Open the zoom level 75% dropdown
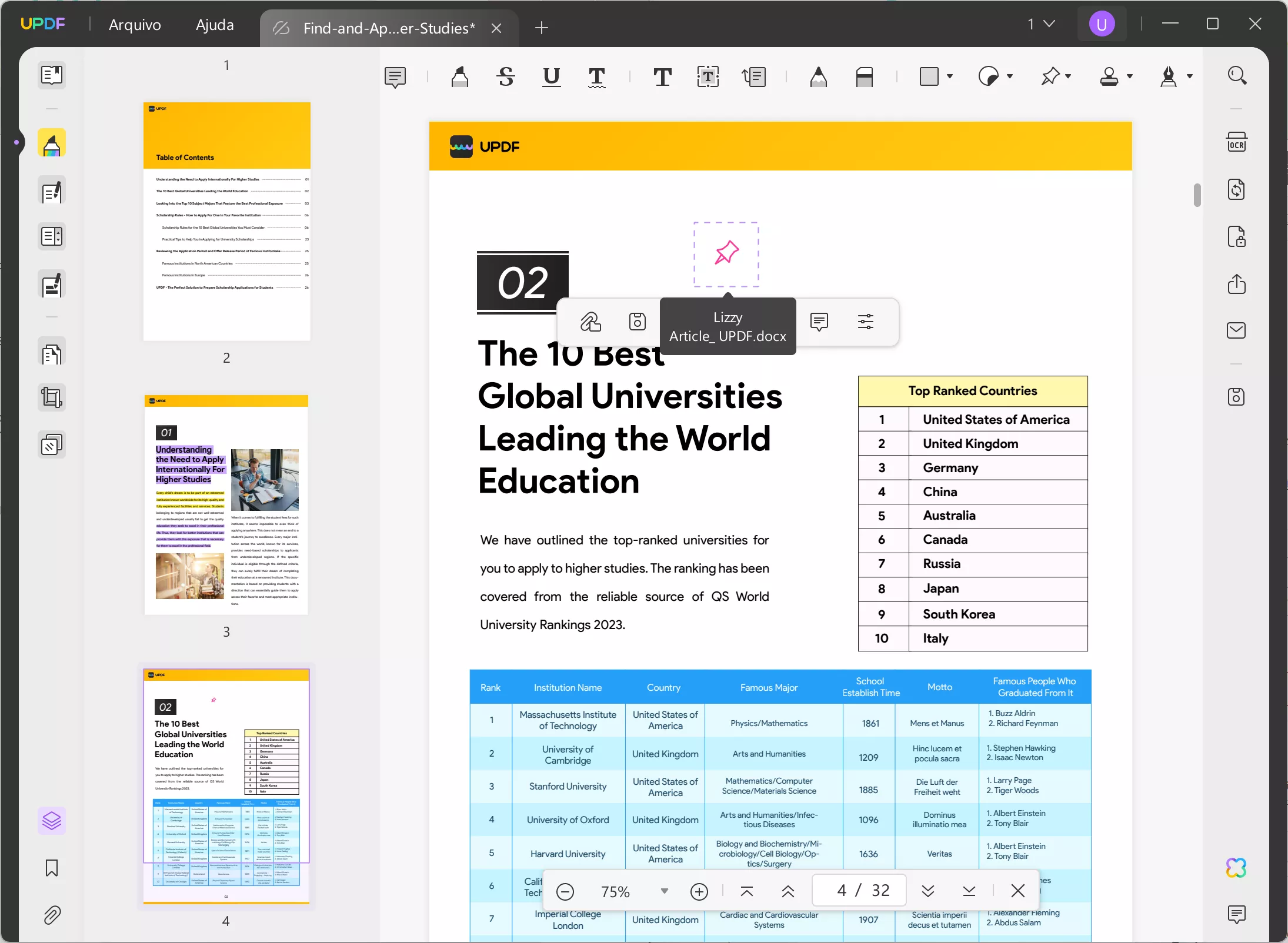1288x943 pixels. click(x=664, y=891)
